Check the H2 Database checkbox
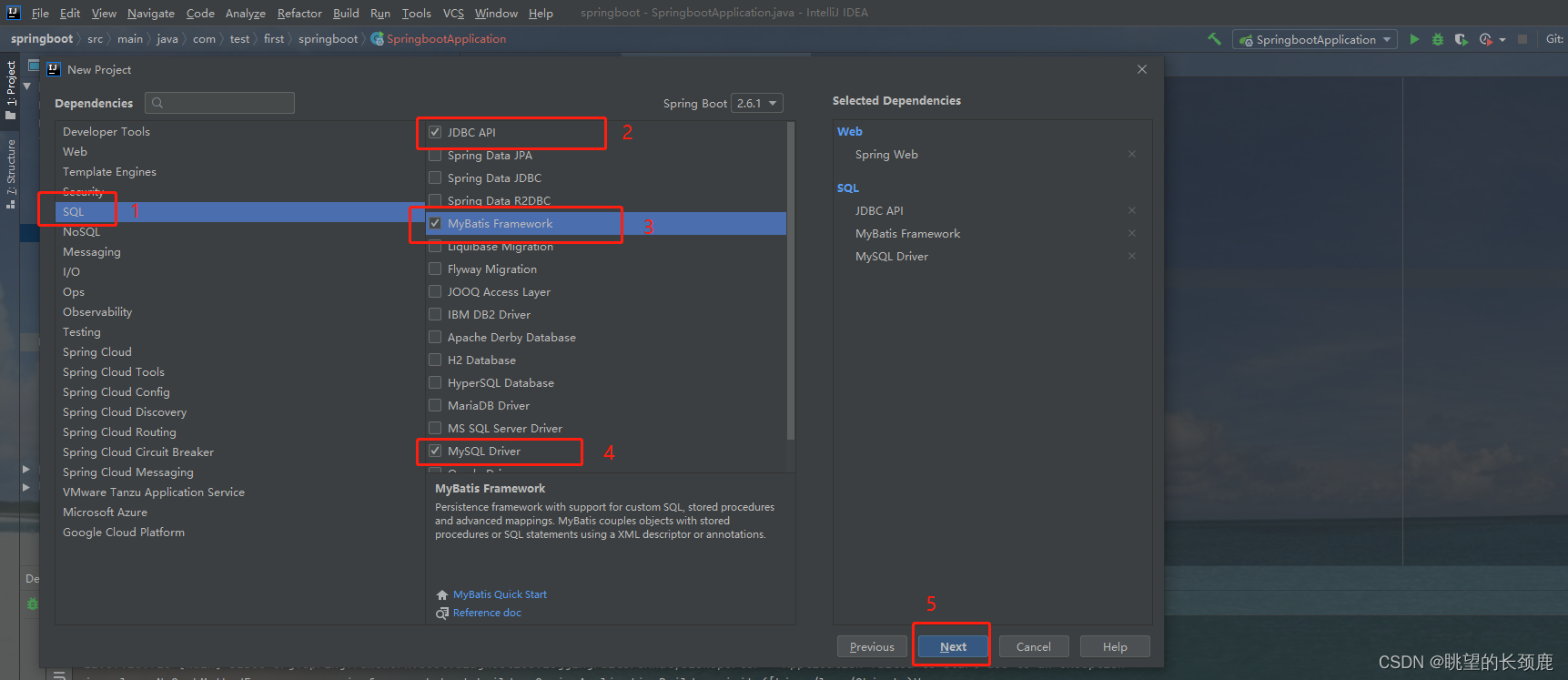1568x680 pixels. (435, 360)
